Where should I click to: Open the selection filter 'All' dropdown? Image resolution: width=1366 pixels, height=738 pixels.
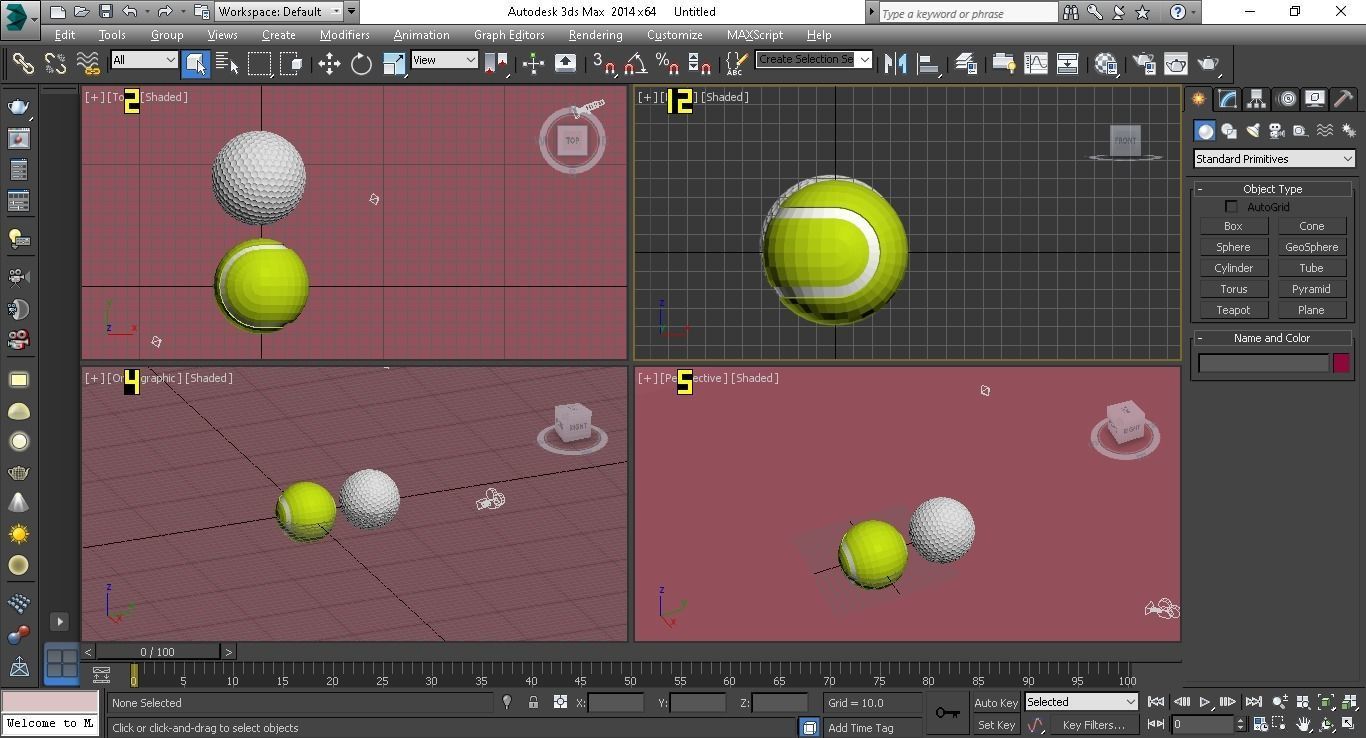coord(144,60)
